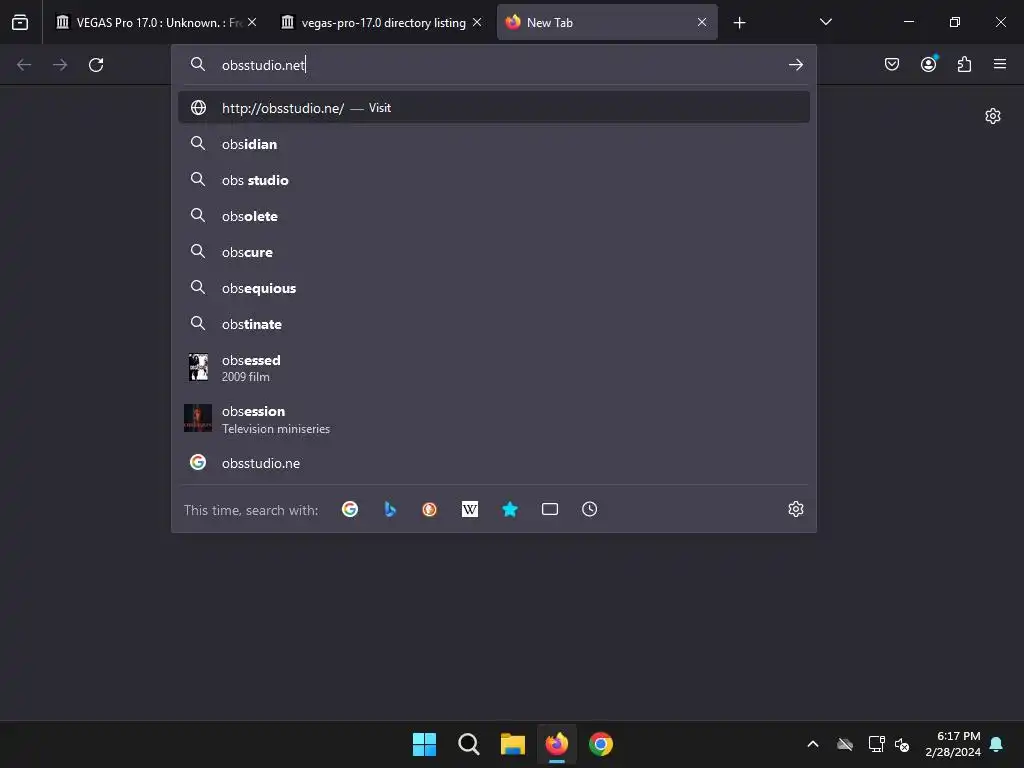The height and width of the screenshot is (768, 1024).
Task: Click the Go arrow in address bar
Action: [x=795, y=65]
